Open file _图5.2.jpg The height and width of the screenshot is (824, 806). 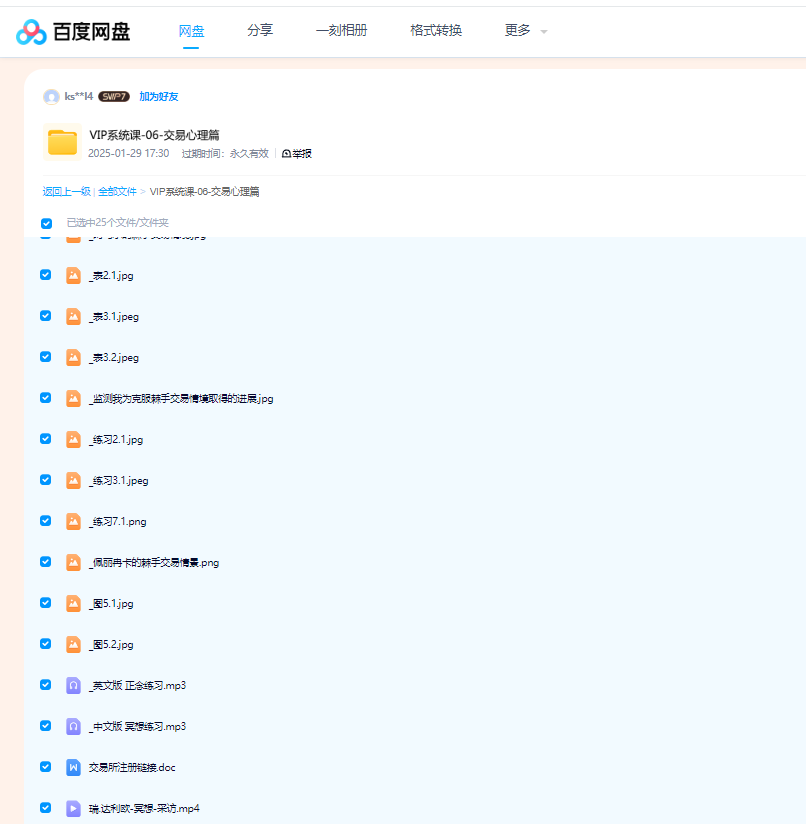[111, 644]
